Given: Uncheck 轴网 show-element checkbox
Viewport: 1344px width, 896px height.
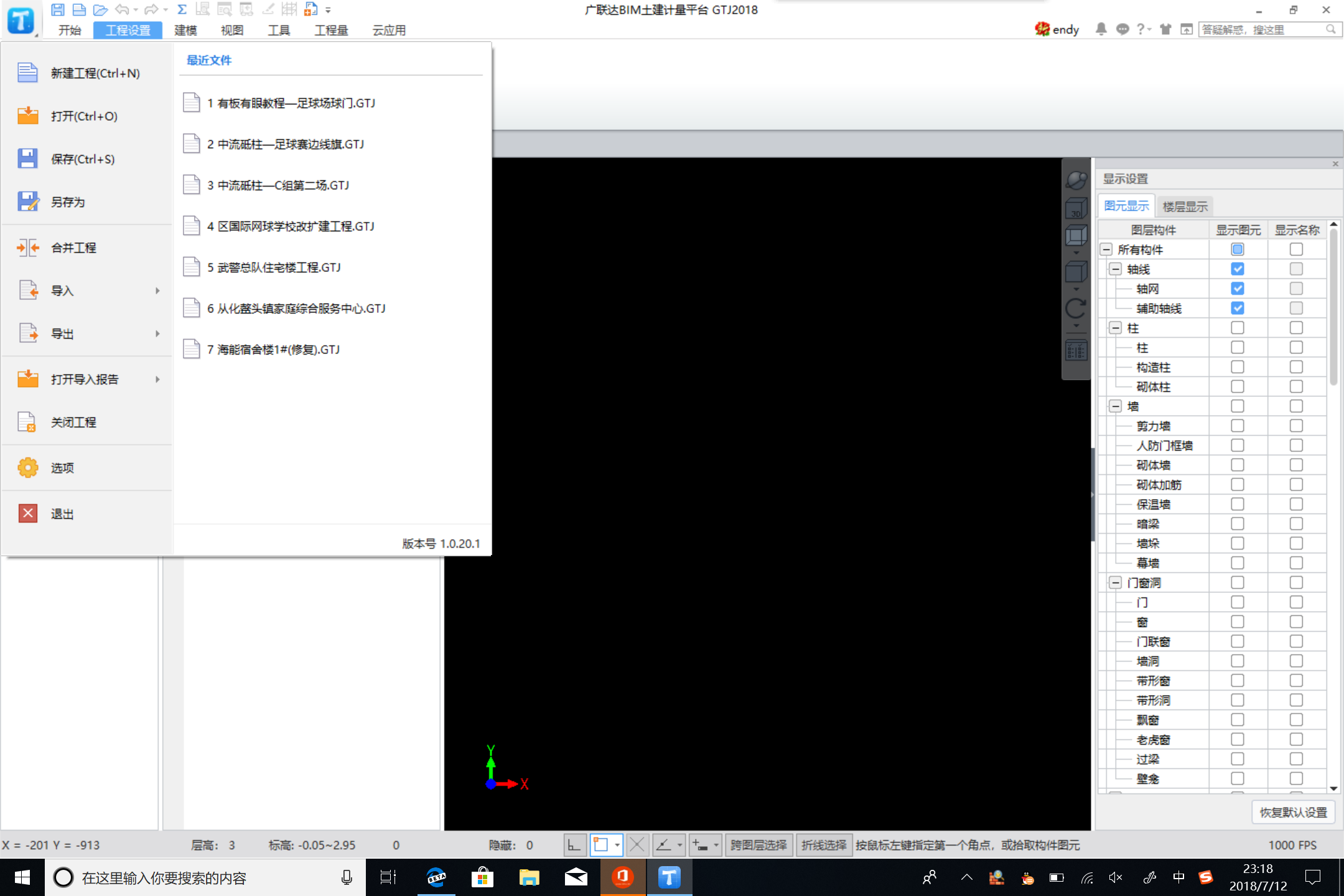Looking at the screenshot, I should 1238,289.
